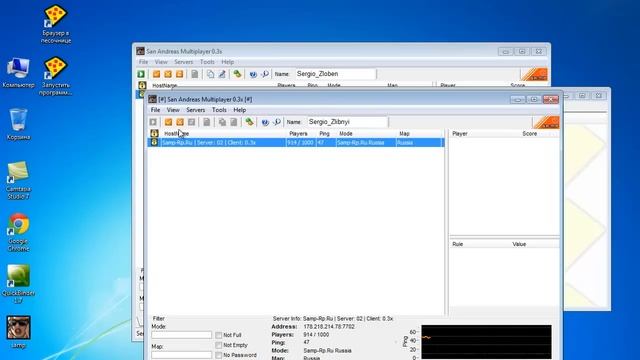The height and width of the screenshot is (360, 640).
Task: Click the padlock icon on the Samp-Rp.Ru row
Action: coord(154,142)
